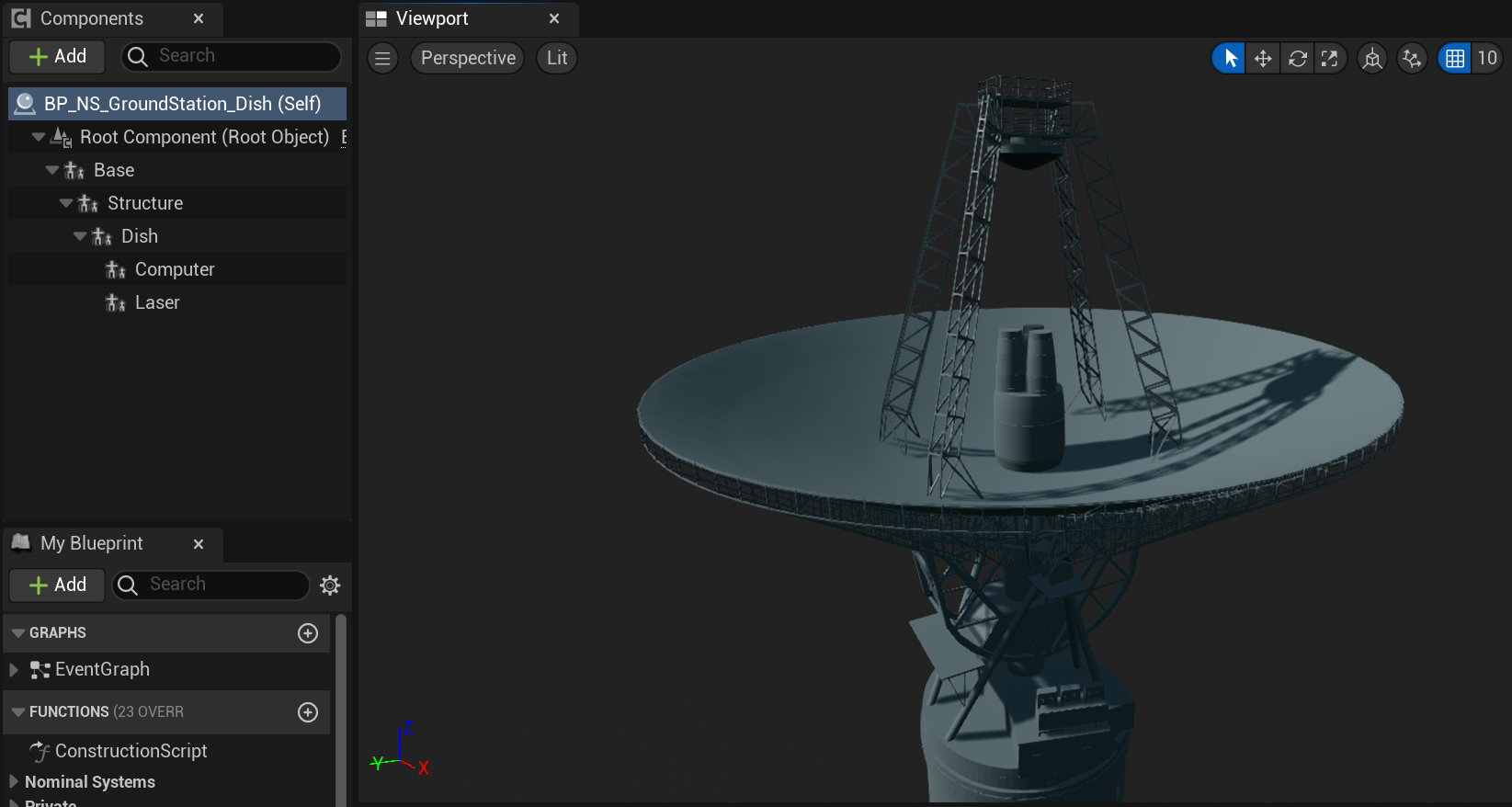This screenshot has height=807, width=1512.
Task: Open grid snap size value 10
Action: click(x=1486, y=59)
